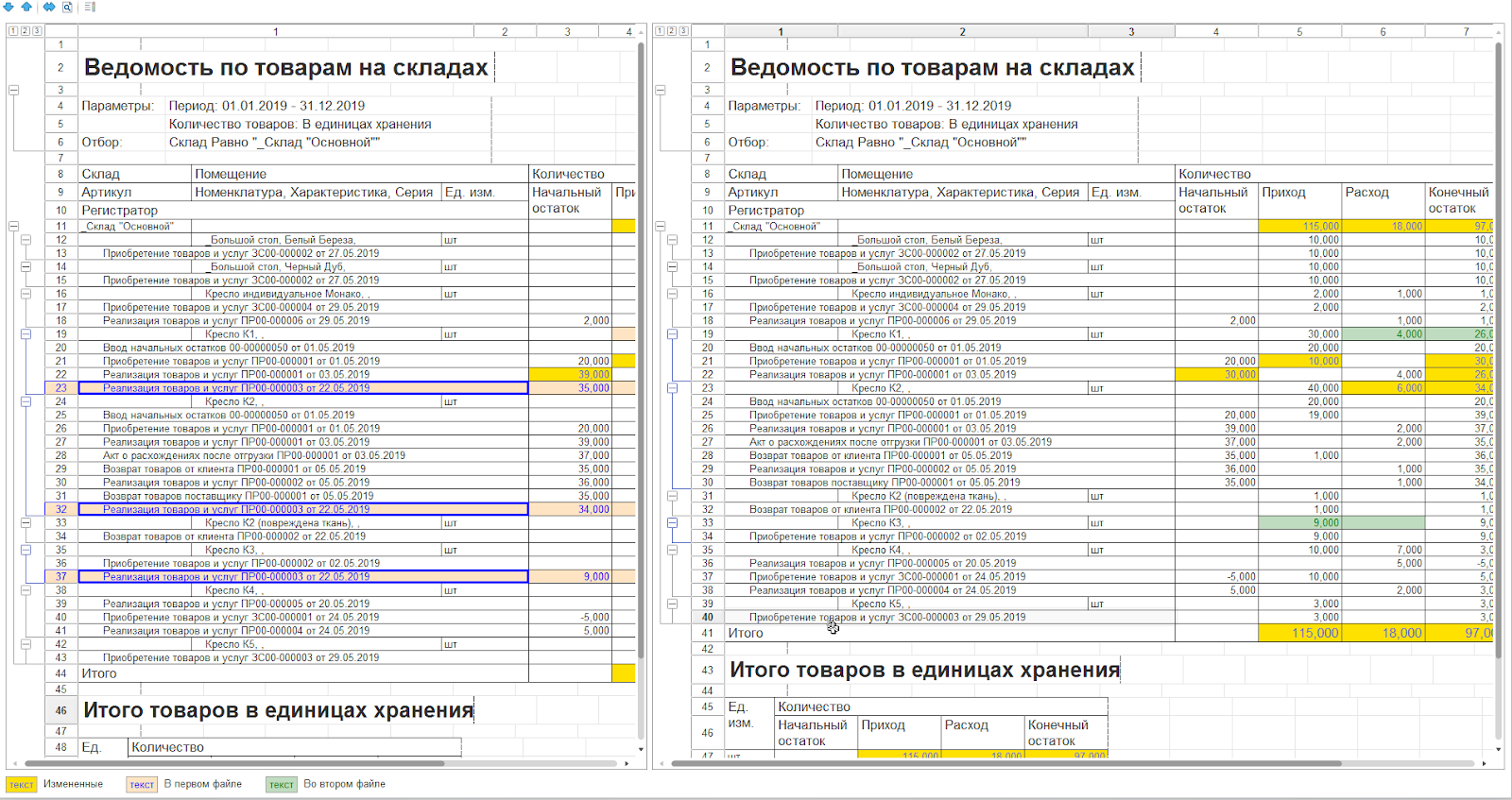
Task: Go to previous difference with up arrow
Action: pyautogui.click(x=26, y=7)
